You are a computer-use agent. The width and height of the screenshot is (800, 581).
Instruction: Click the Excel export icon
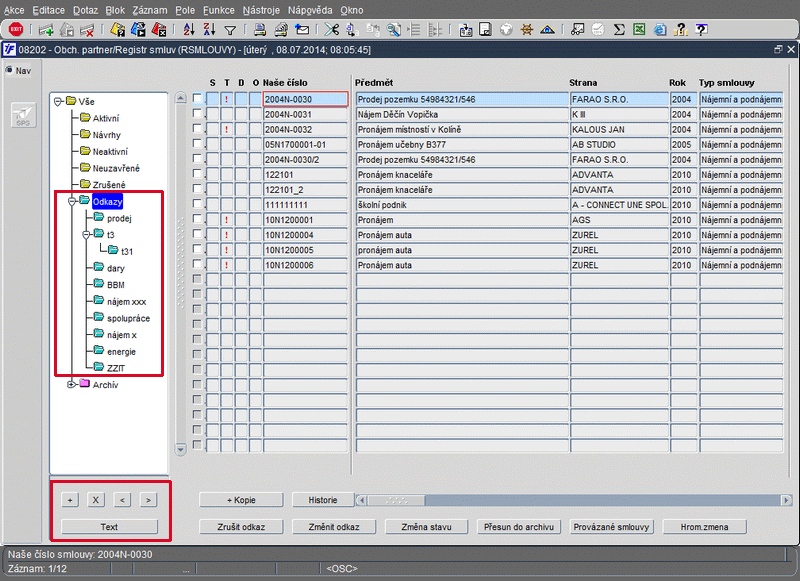639,30
